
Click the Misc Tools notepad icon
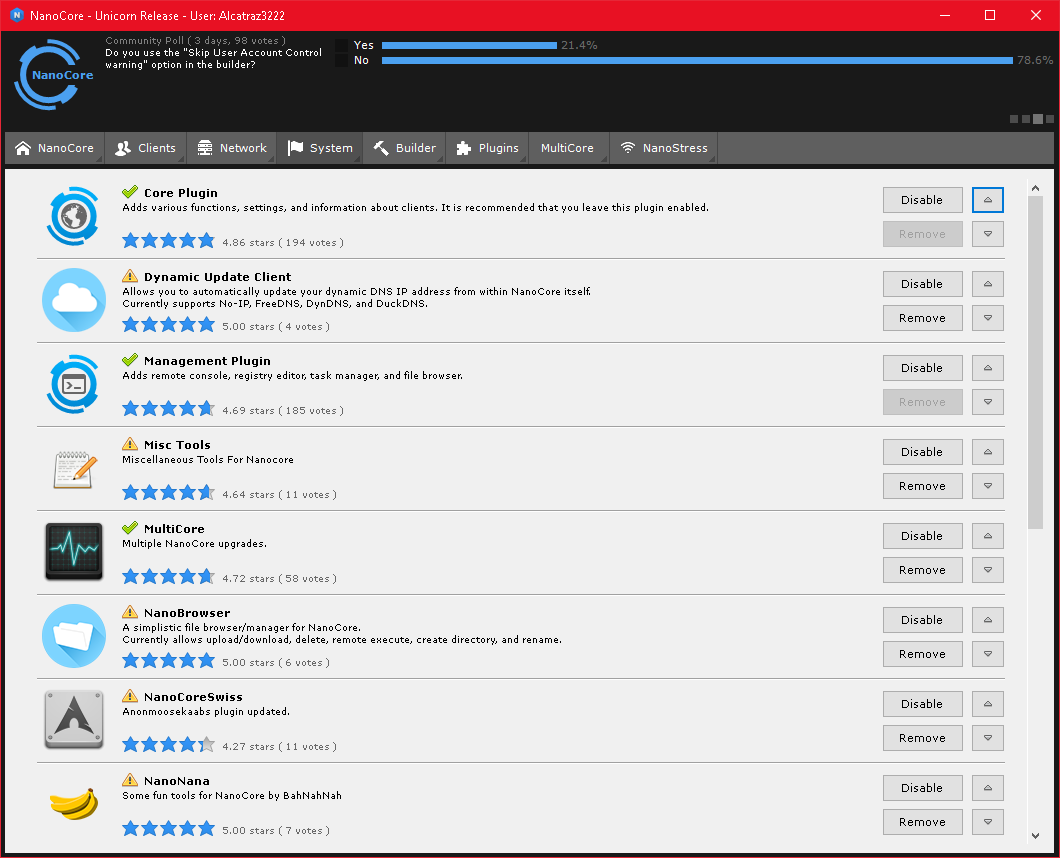[x=74, y=468]
